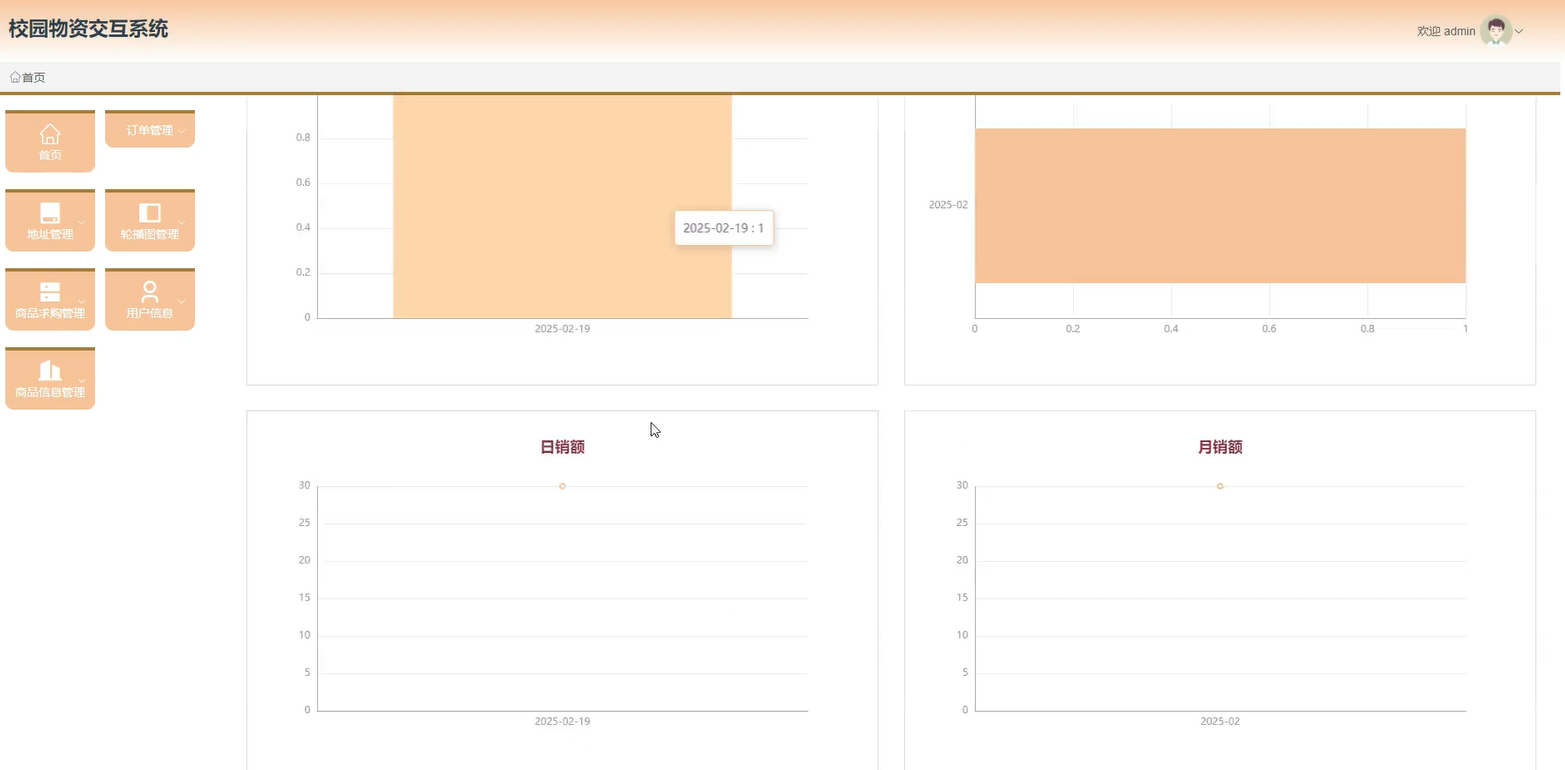Image resolution: width=1565 pixels, height=770 pixels.
Task: Click the 商品求购管理 cabinet icon
Action: click(50, 292)
